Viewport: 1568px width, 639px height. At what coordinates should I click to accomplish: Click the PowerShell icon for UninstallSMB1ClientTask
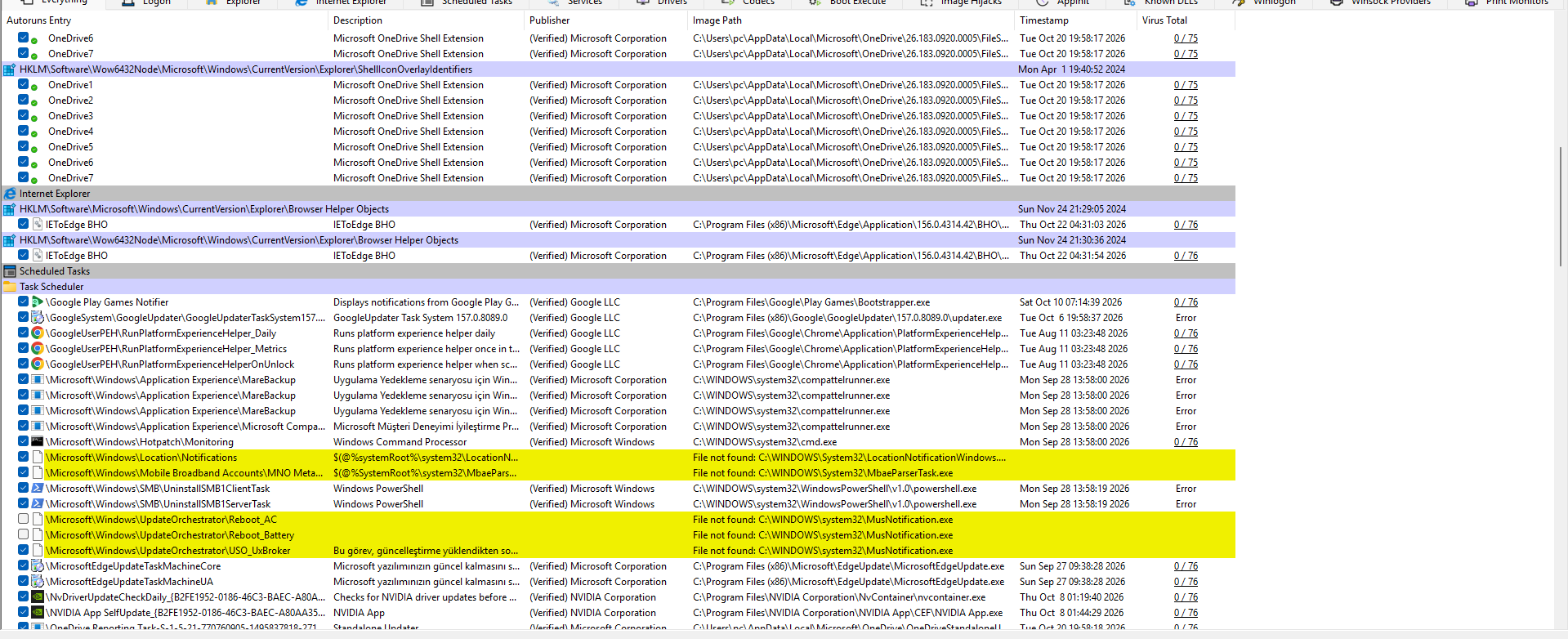38,489
